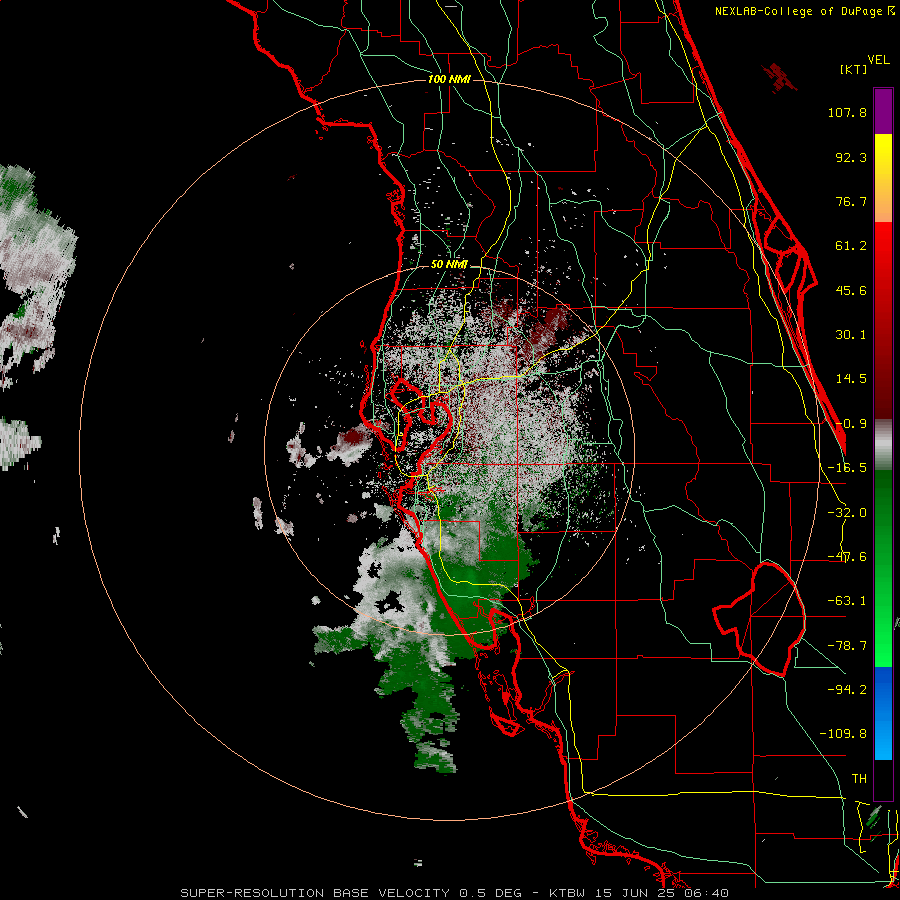Click the 76.7 legend value

(x=851, y=201)
